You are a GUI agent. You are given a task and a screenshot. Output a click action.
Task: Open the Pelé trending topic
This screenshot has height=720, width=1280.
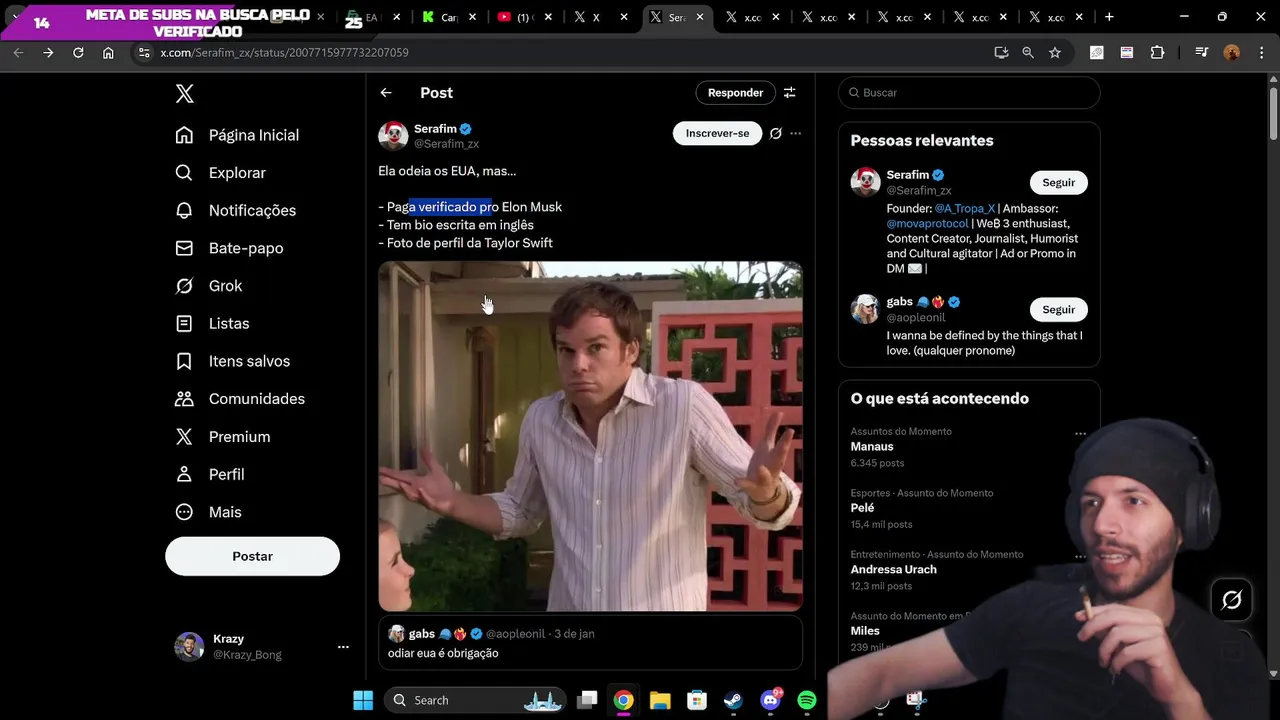click(x=862, y=508)
